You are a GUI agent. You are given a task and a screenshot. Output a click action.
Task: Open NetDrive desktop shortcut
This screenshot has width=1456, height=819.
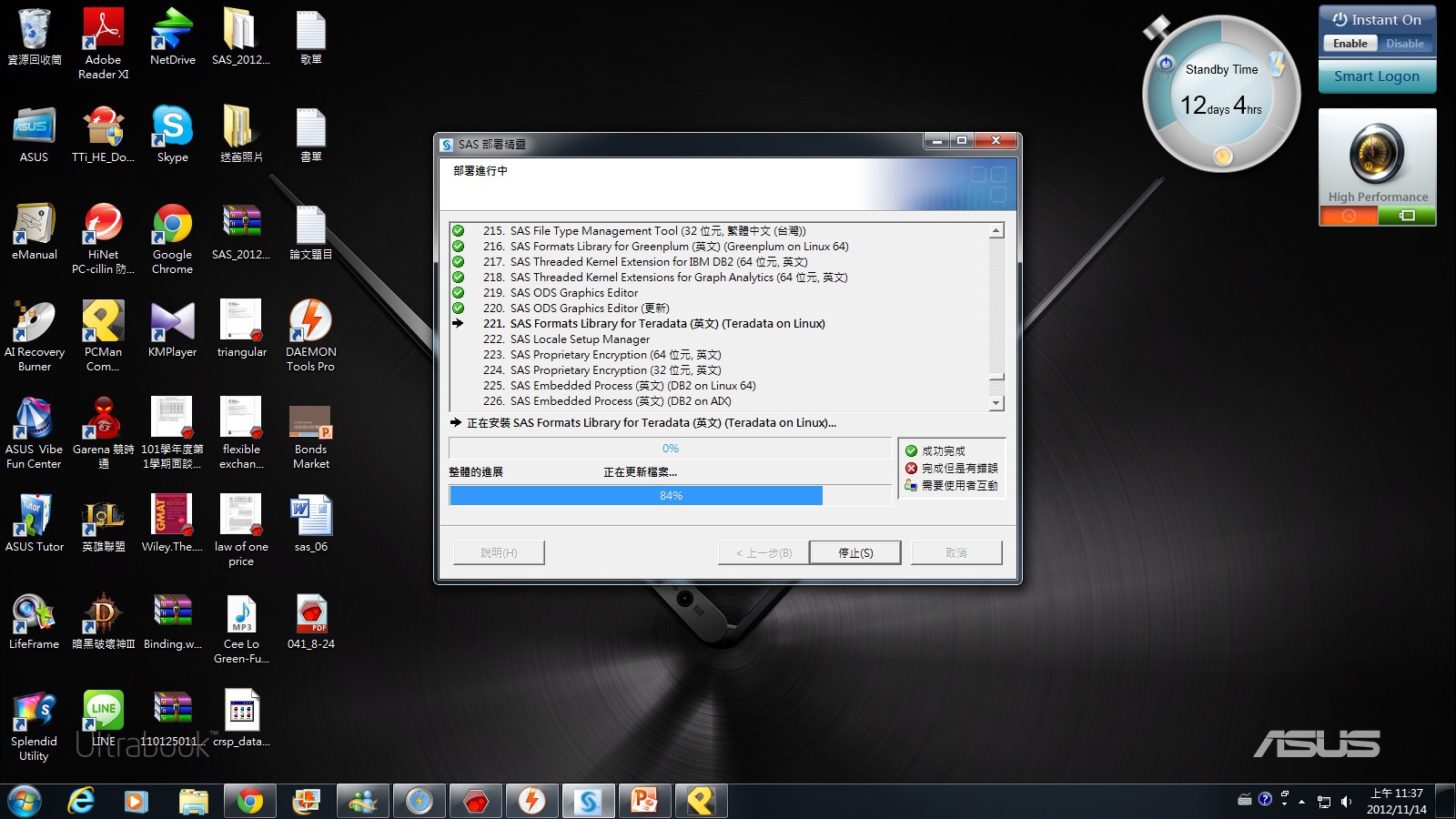tap(172, 36)
